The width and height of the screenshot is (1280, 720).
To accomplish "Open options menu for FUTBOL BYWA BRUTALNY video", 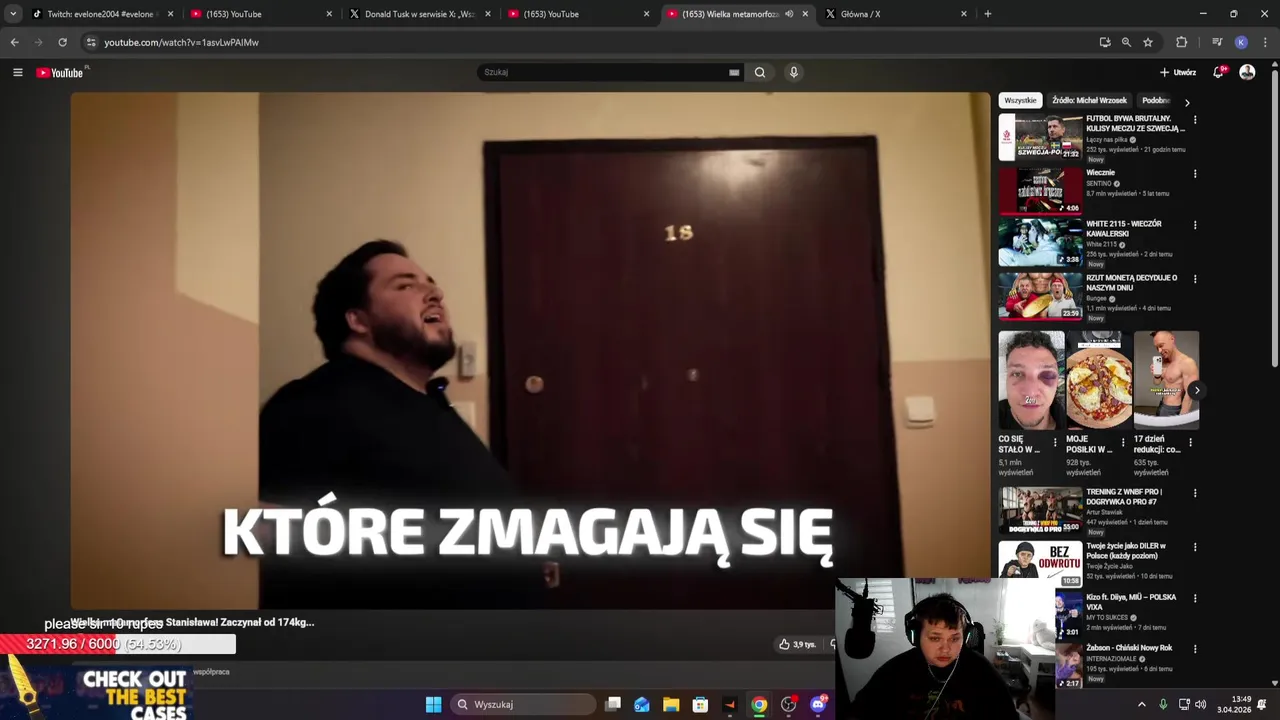I will (1195, 120).
